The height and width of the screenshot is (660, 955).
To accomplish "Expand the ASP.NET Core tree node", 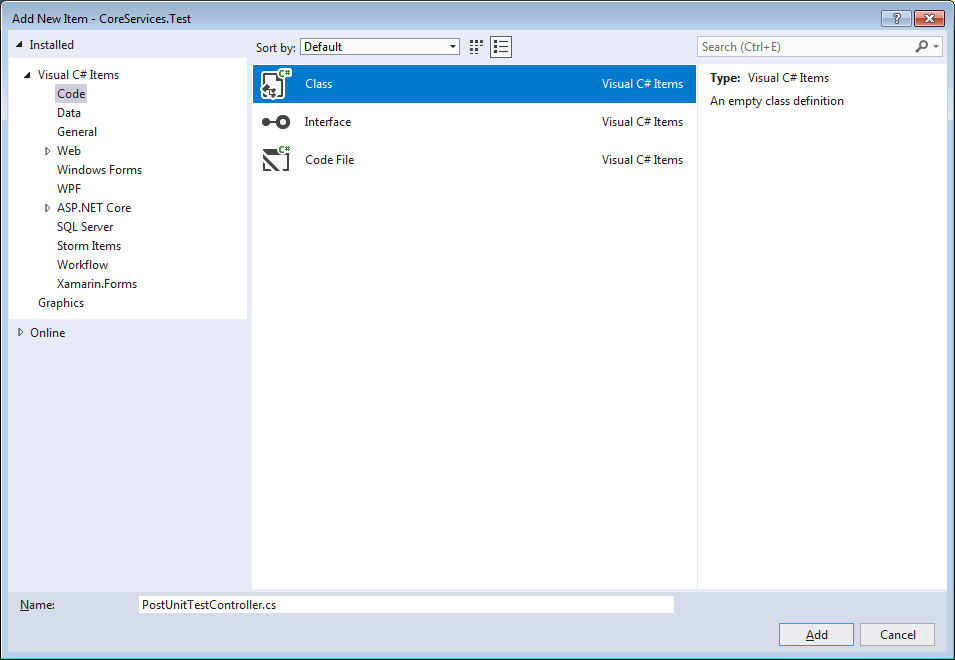I will 47,208.
